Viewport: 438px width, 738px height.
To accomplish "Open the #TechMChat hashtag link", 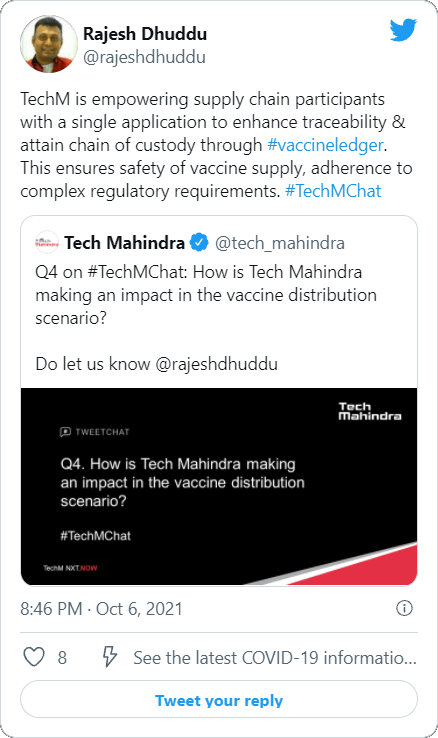I will [x=333, y=191].
